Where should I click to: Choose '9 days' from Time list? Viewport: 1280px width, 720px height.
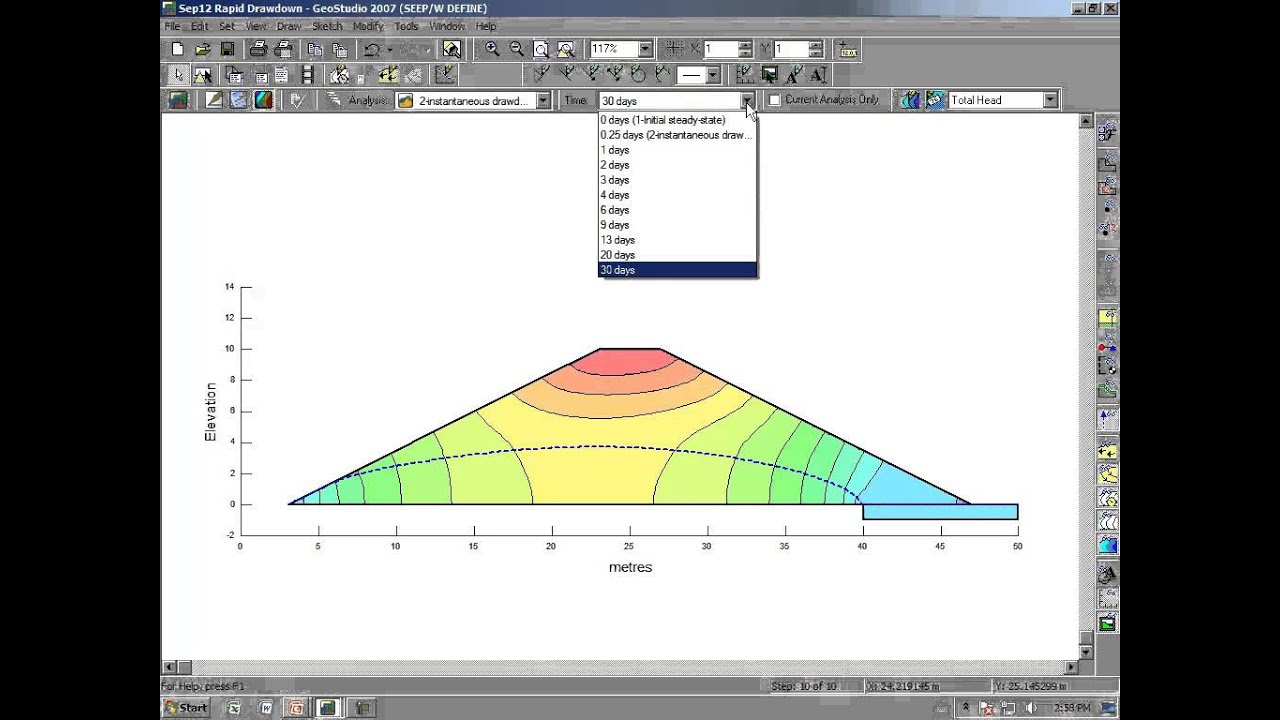tap(677, 225)
